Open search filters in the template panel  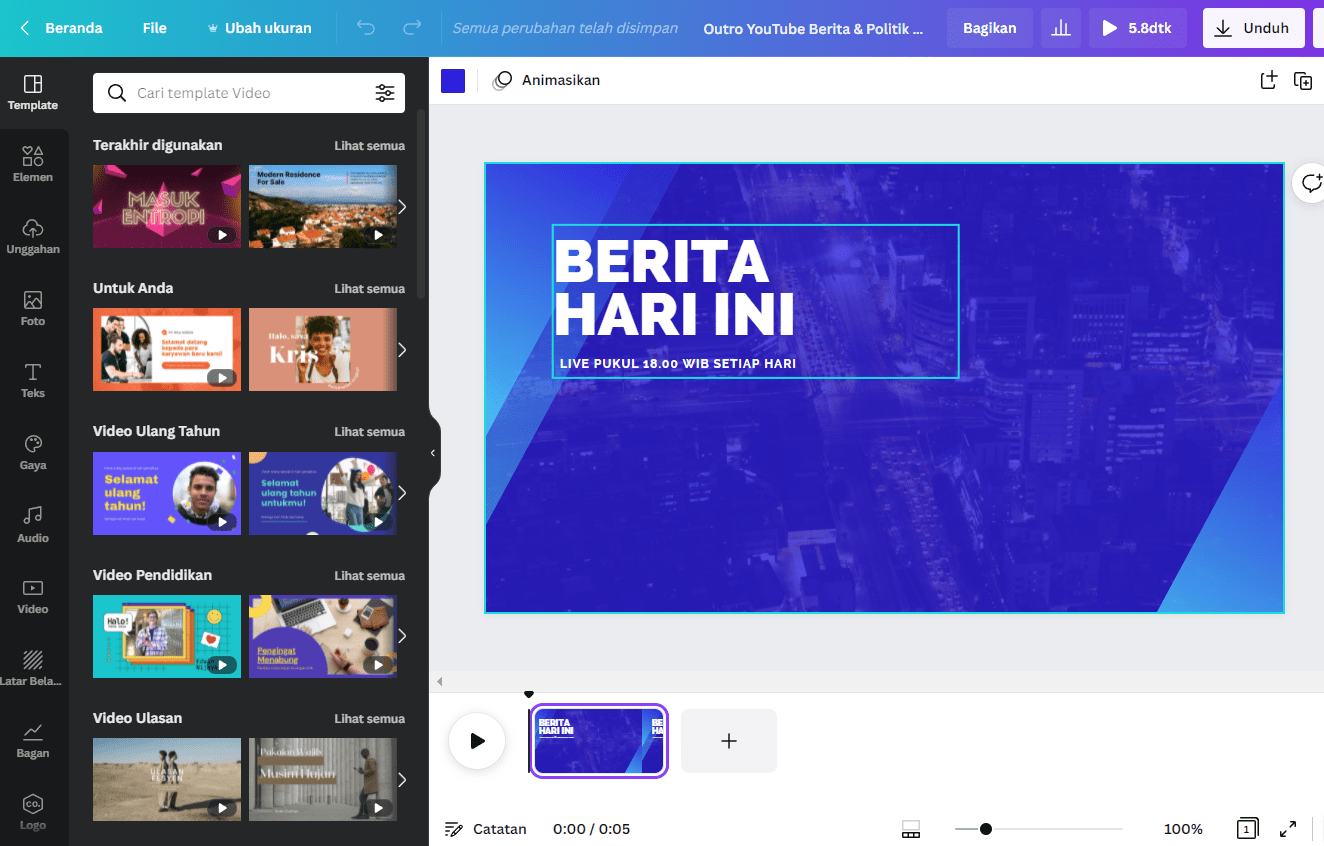385,92
